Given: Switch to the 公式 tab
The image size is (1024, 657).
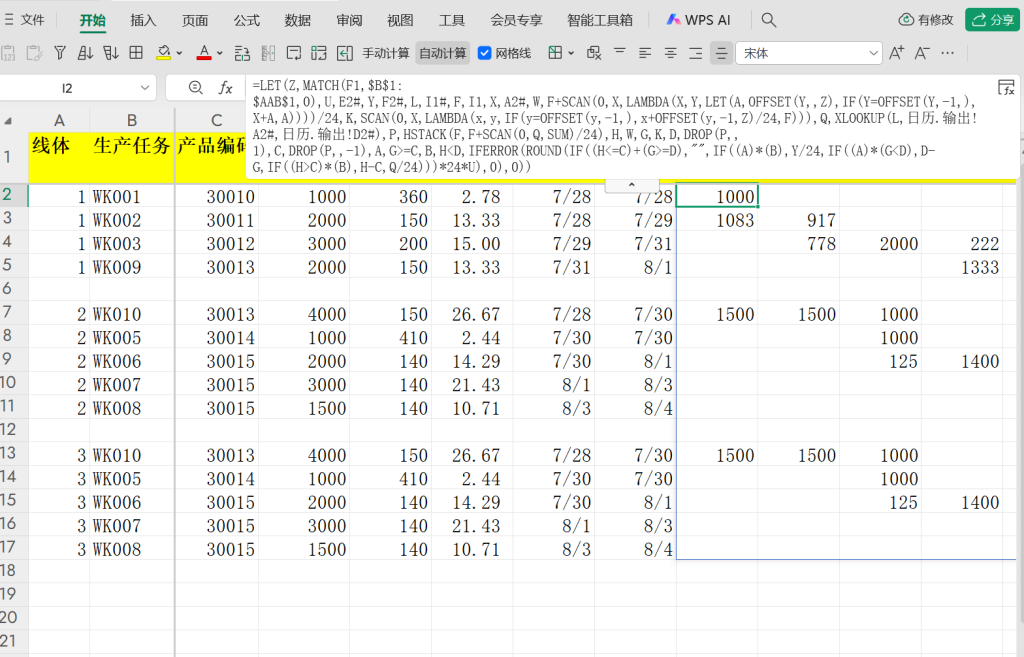Looking at the screenshot, I should coord(246,20).
